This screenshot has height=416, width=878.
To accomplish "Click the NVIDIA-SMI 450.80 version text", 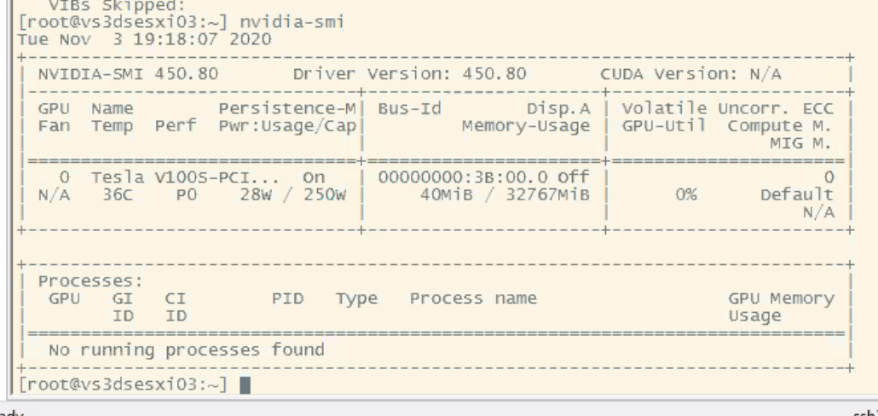I will coord(128,74).
